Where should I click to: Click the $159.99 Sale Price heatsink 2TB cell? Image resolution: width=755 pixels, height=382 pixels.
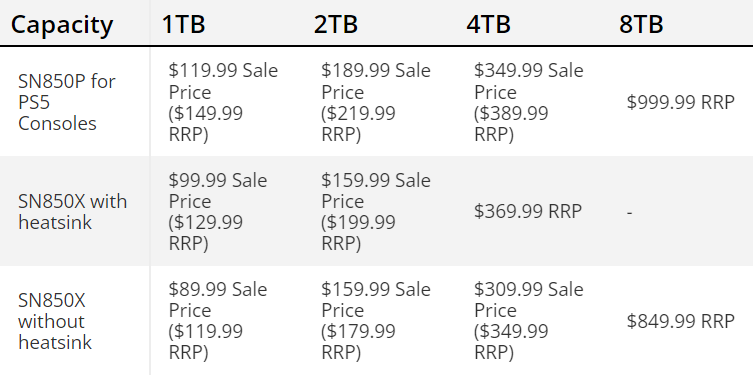(x=376, y=211)
